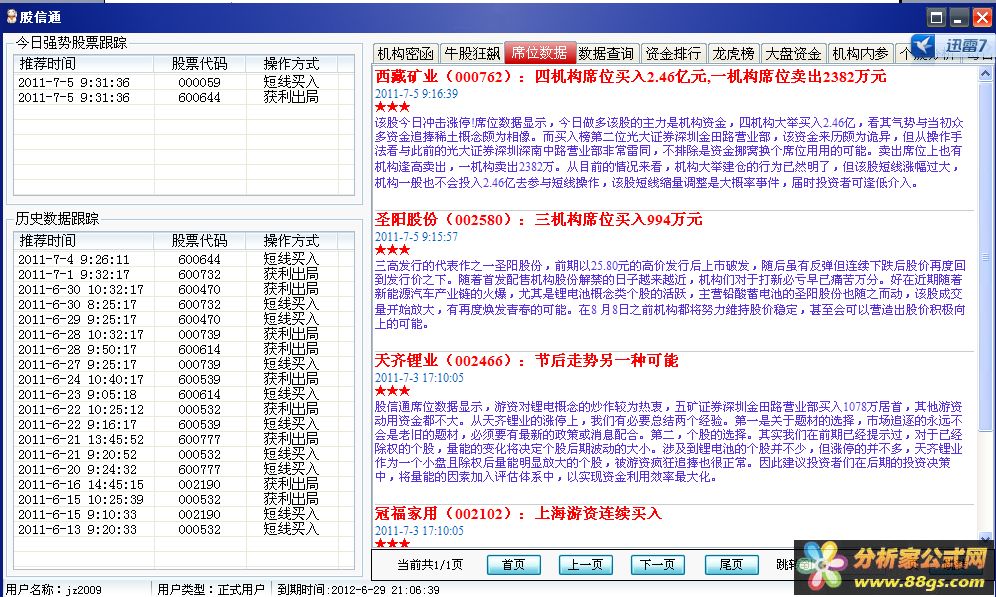Click the 当前共1/1页 page indicator
The width and height of the screenshot is (996, 597).
pyautogui.click(x=430, y=565)
